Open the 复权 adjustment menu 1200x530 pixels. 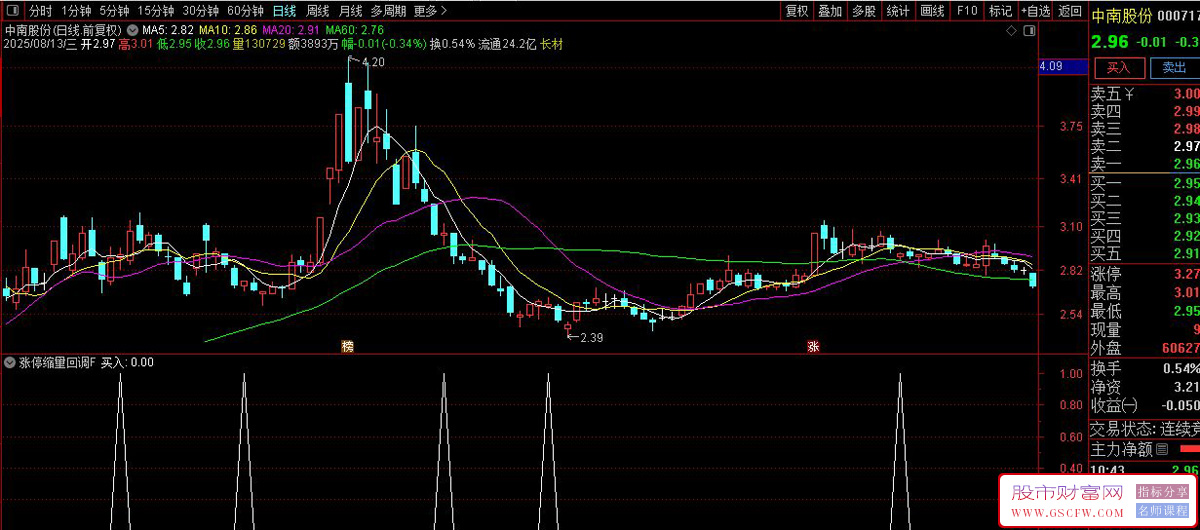click(797, 11)
